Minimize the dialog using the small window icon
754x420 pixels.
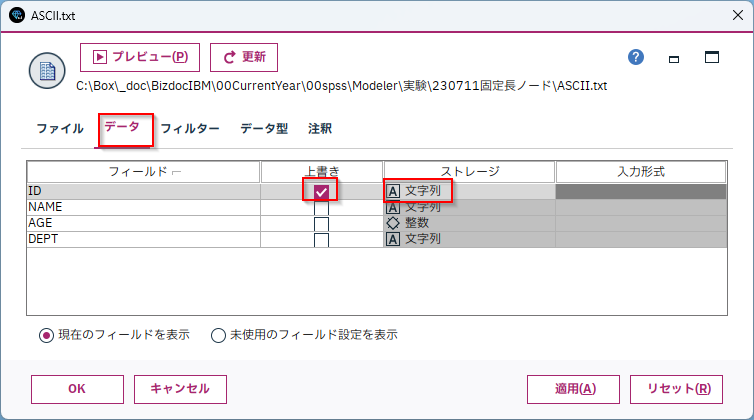coord(674,59)
